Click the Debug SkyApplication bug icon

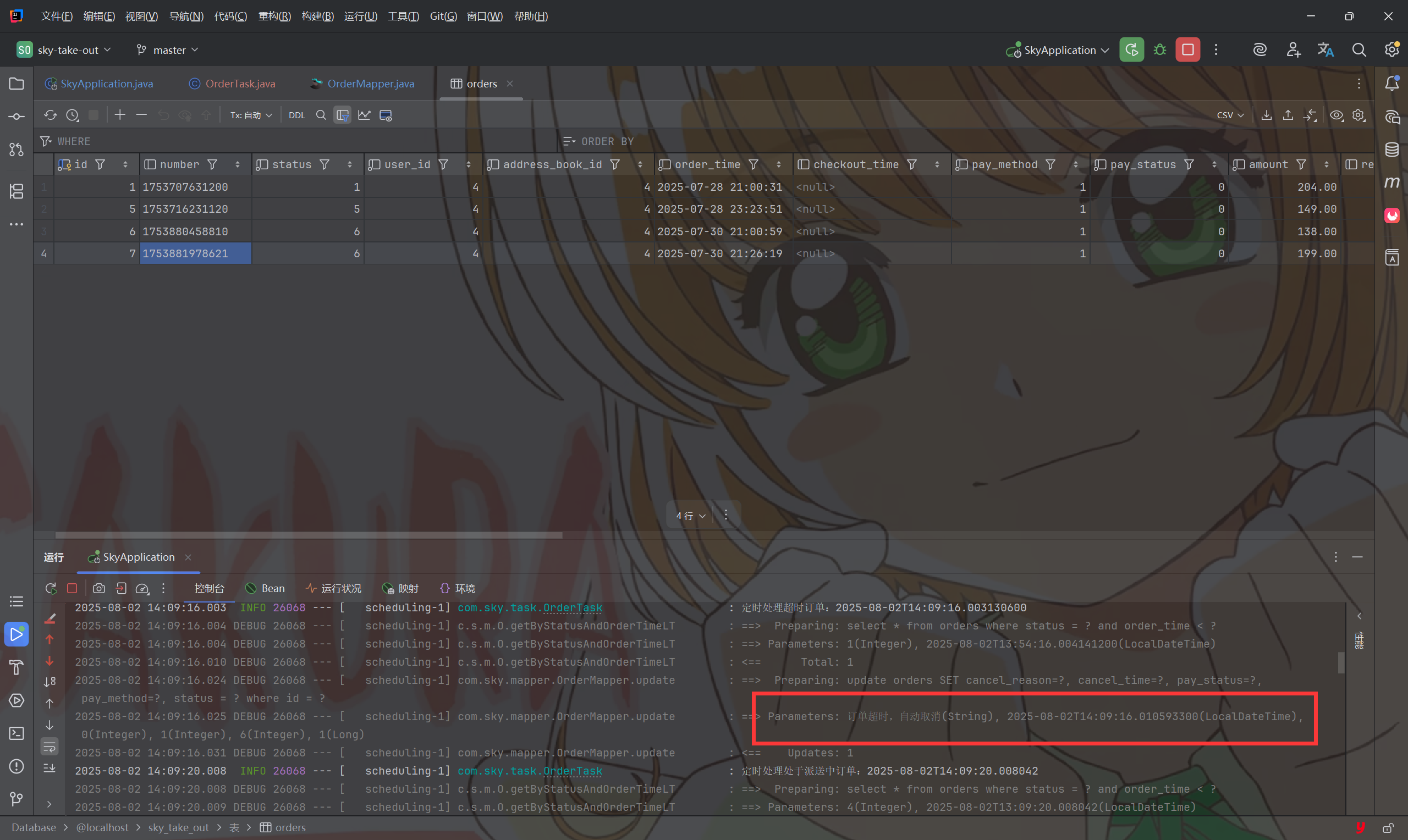click(1159, 50)
